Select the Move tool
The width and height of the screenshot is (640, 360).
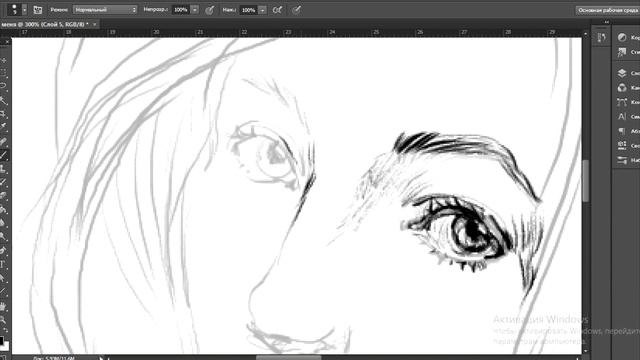[4, 60]
